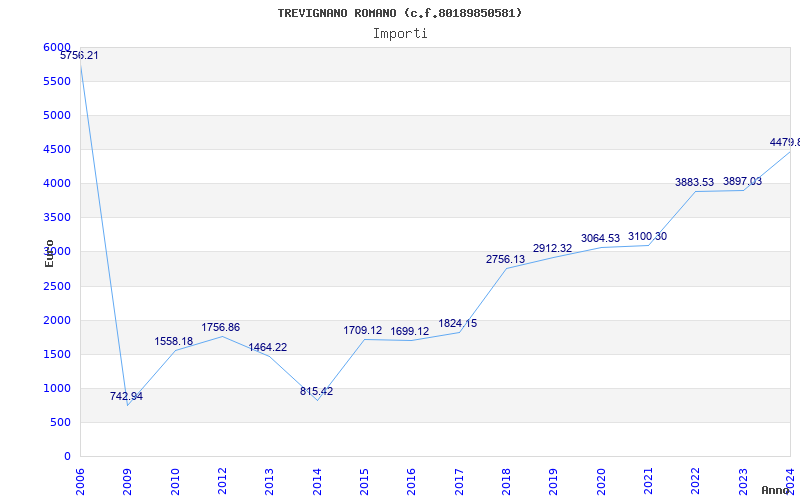Click the y-axis tick 2000
Image resolution: width=800 pixels, height=500 pixels.
point(57,320)
